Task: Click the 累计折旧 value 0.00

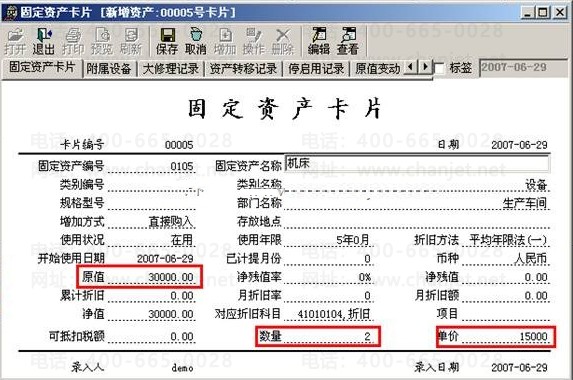Action: (182, 296)
